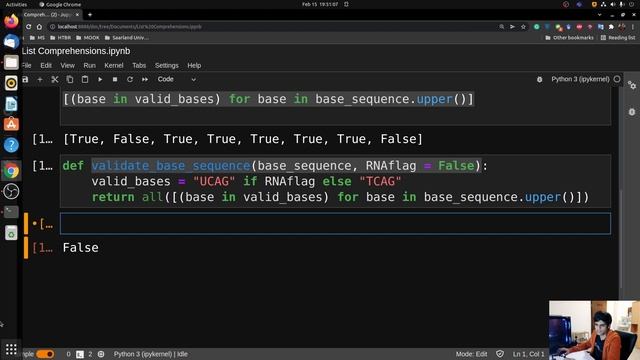Open Ubuntu Software from the dock
Image resolution: width=640 pixels, height=360 pixels.
pos(11,124)
